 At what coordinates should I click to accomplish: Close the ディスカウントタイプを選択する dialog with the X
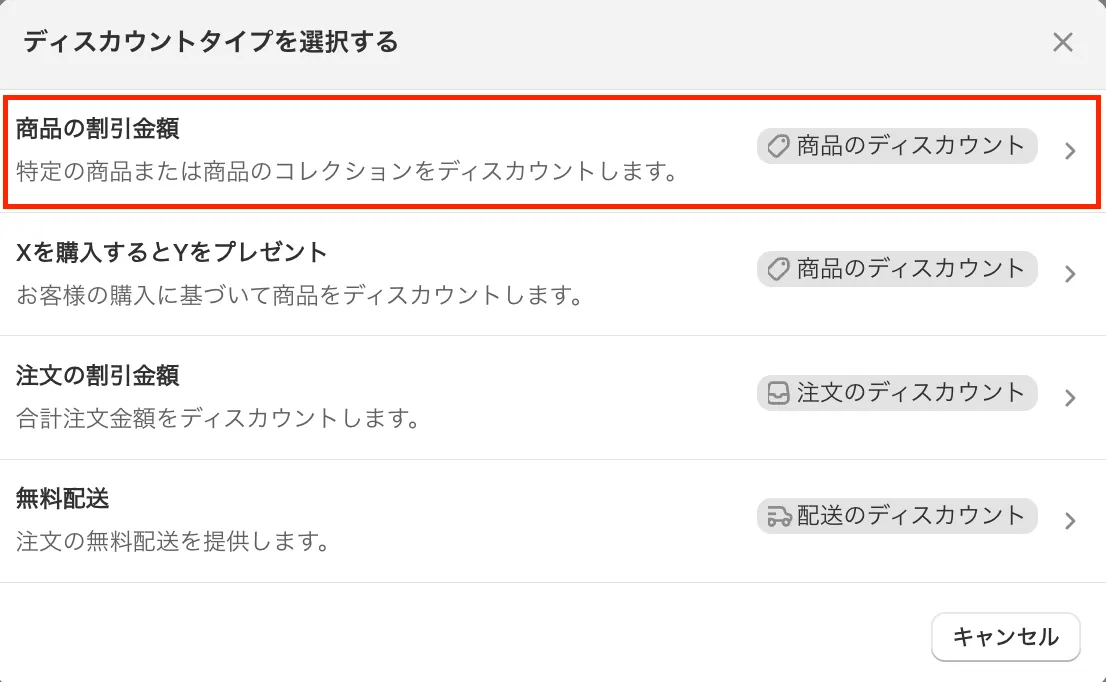[x=1062, y=42]
